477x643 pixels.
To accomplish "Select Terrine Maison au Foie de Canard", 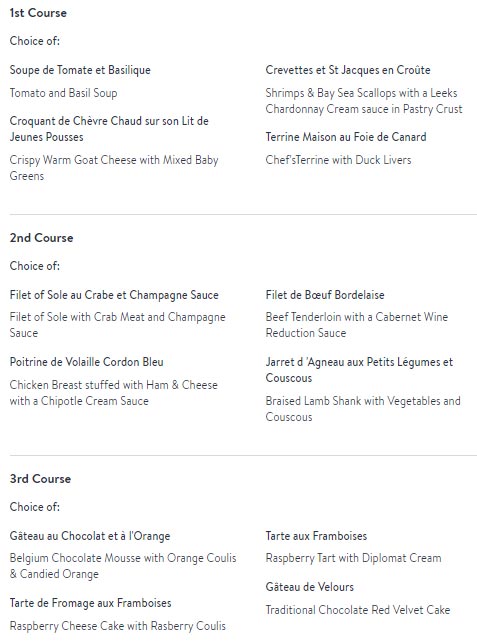I will point(346,137).
